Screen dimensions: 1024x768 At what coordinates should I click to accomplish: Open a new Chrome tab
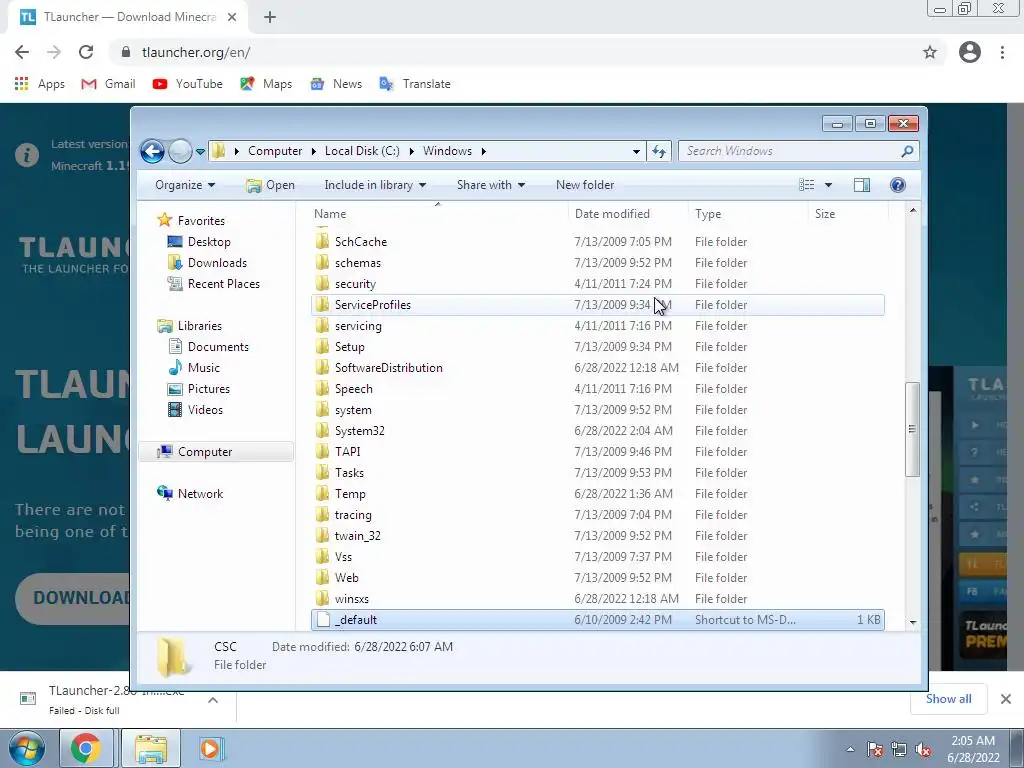coord(270,18)
